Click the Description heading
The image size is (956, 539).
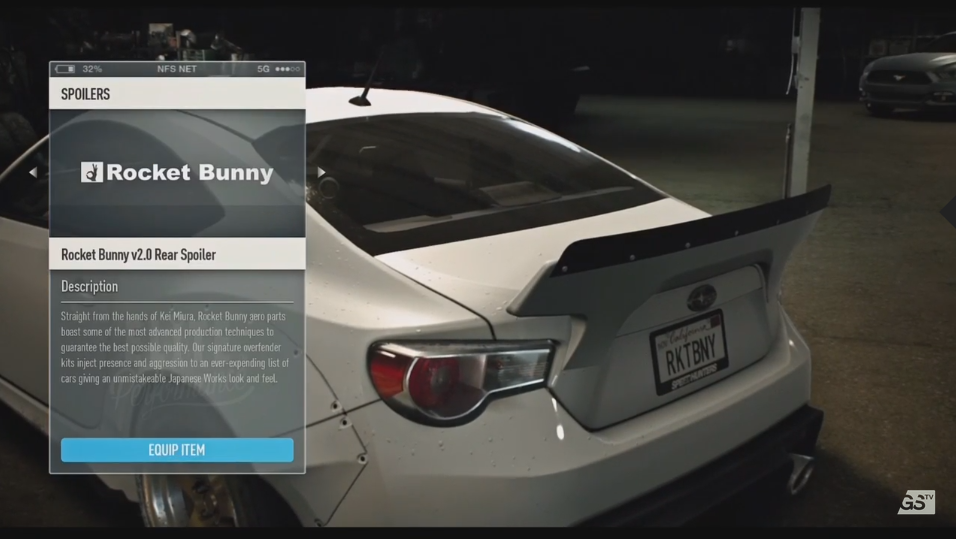89,287
